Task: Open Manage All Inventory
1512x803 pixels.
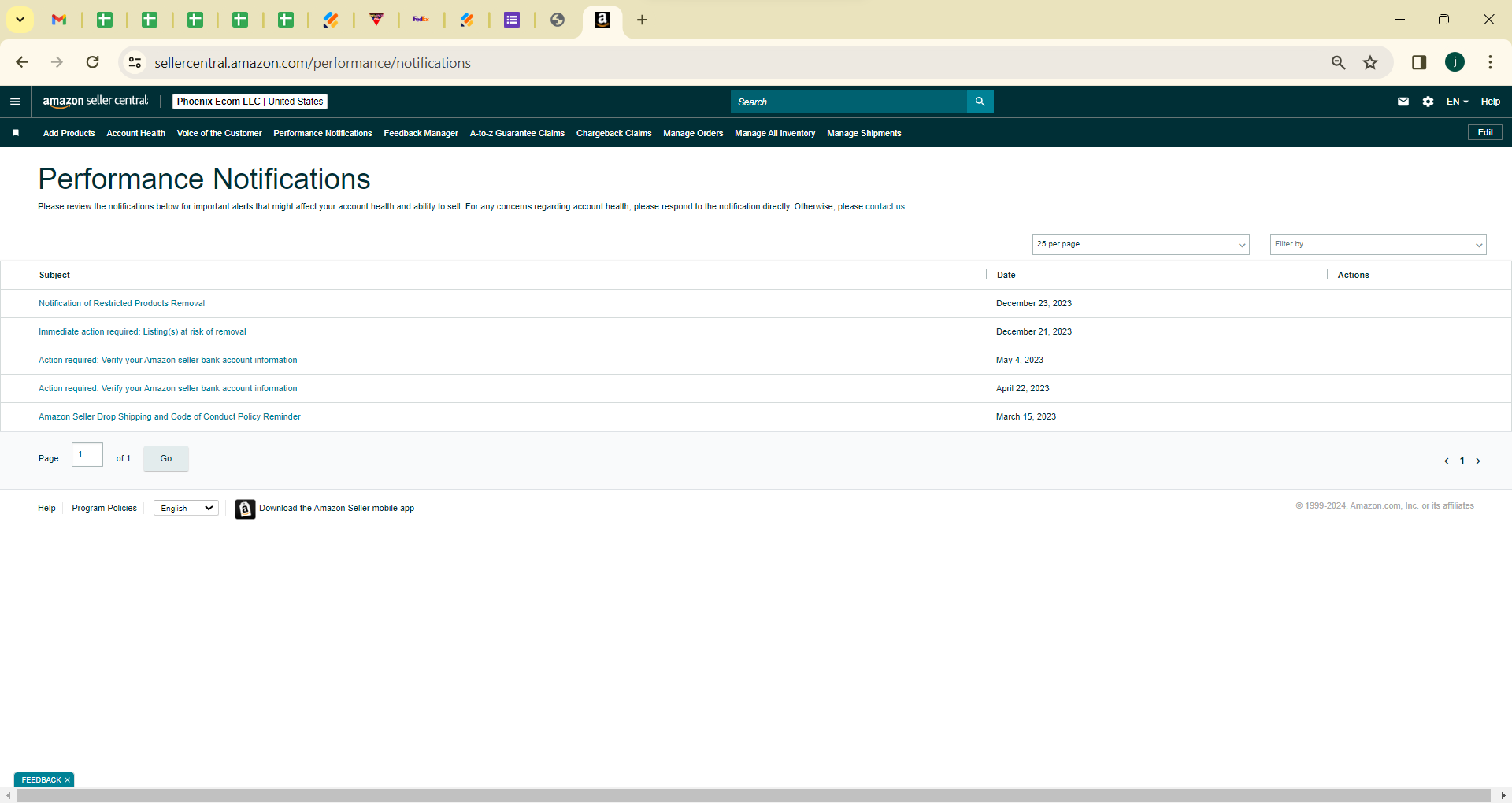Action: pyautogui.click(x=775, y=133)
